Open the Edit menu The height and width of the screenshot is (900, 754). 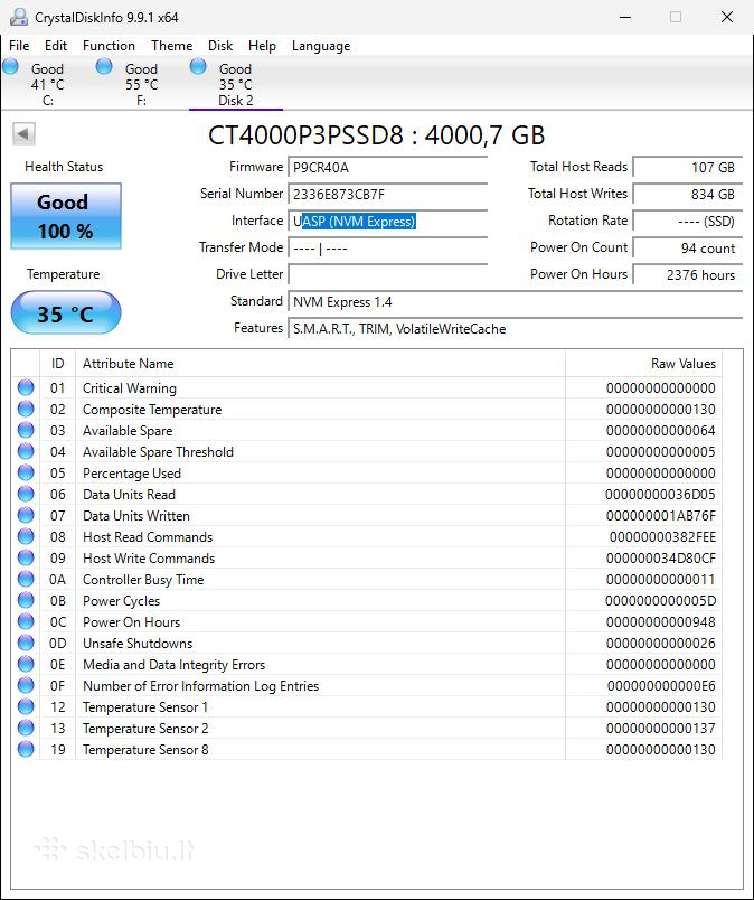pos(56,45)
